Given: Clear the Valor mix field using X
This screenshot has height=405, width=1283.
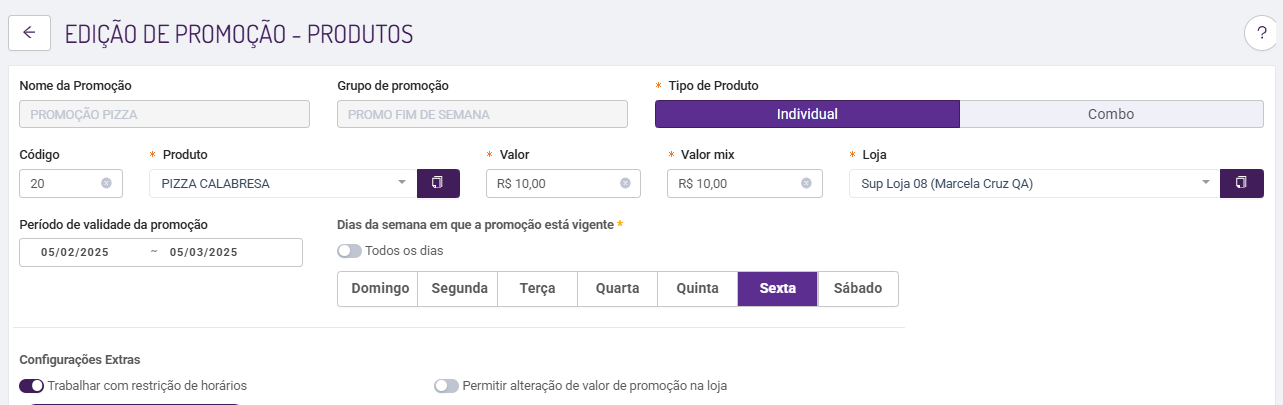Looking at the screenshot, I should pyautogui.click(x=806, y=183).
